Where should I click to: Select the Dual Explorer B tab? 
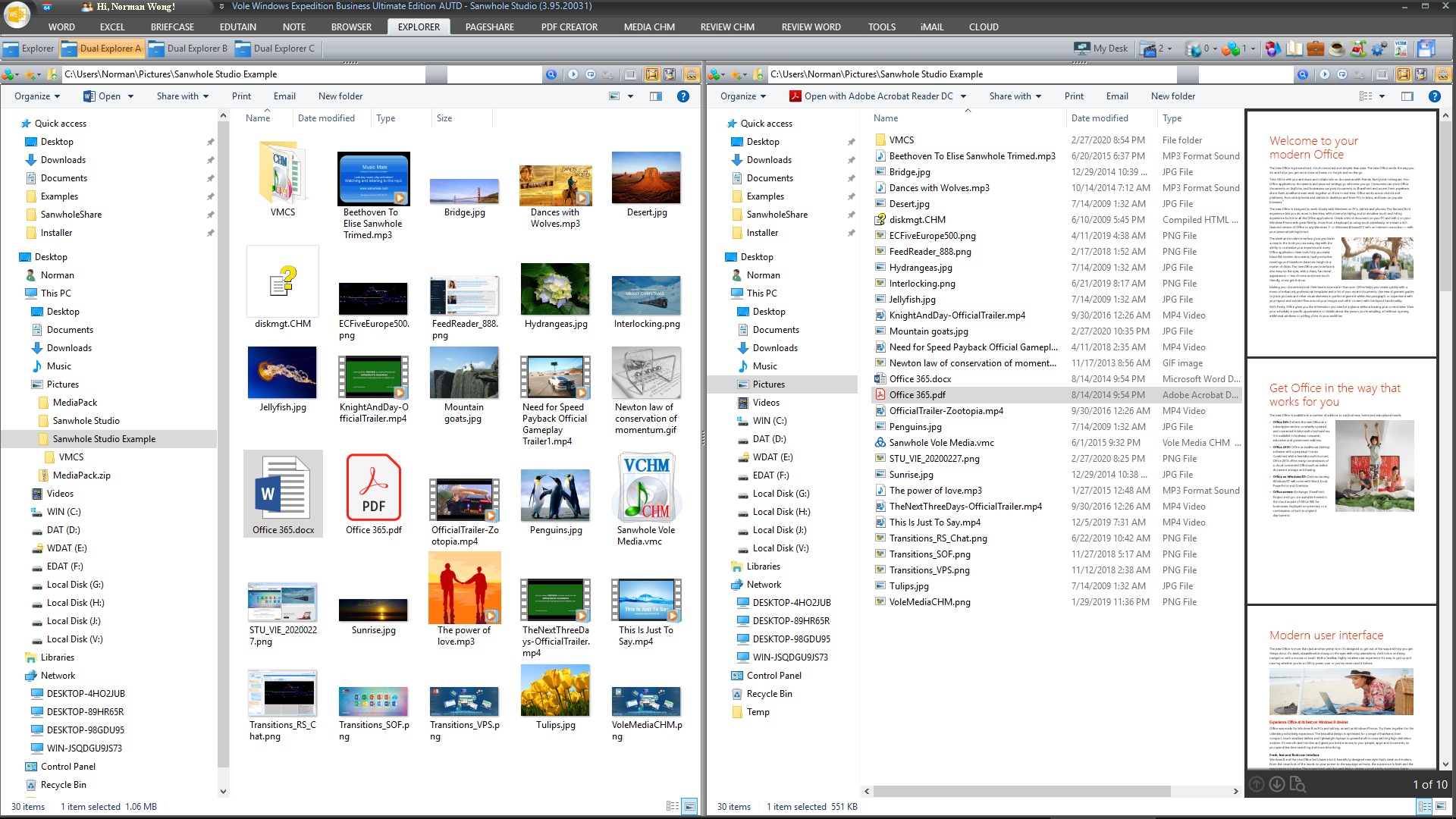[189, 49]
